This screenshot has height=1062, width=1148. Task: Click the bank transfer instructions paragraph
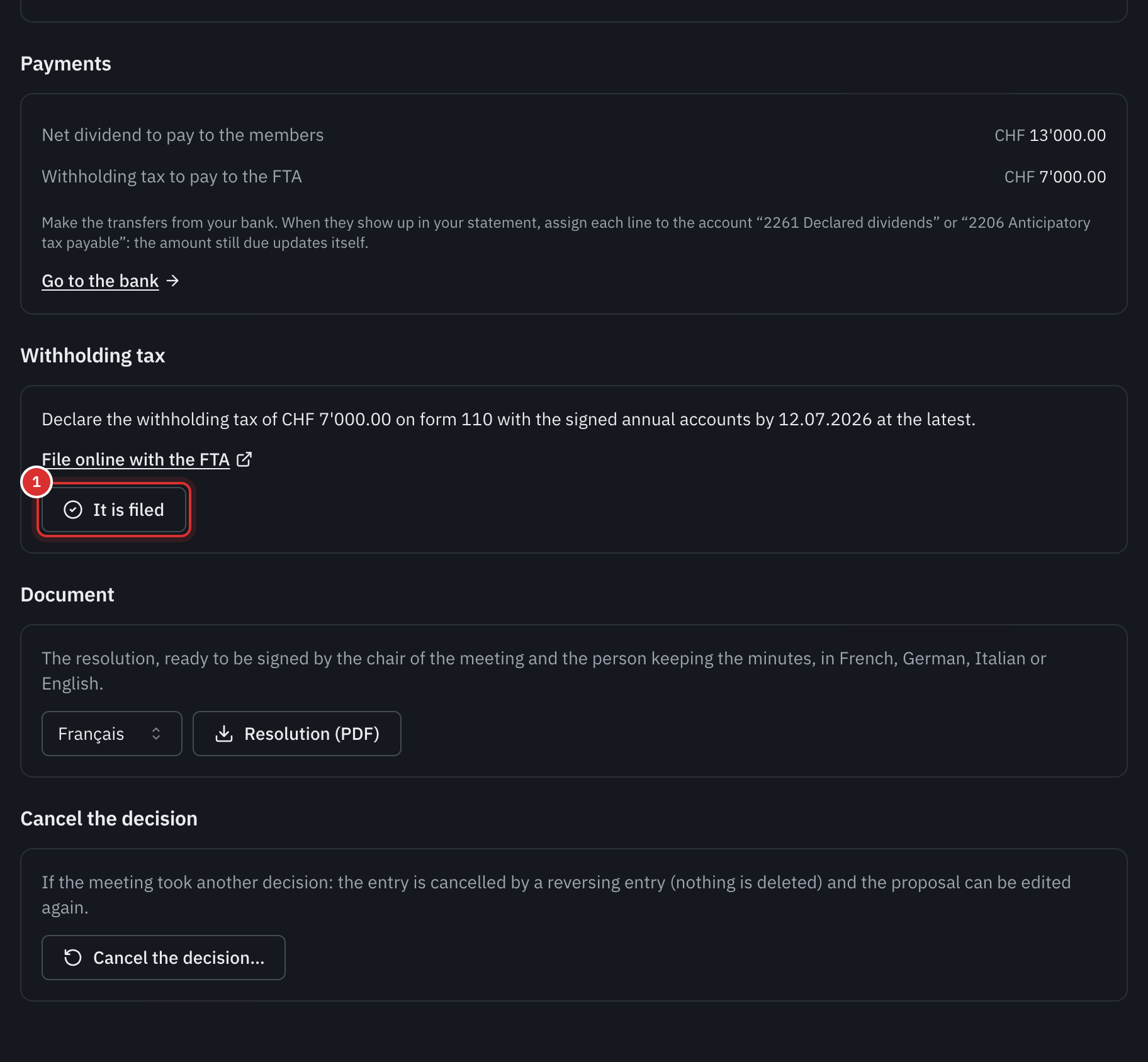(x=566, y=233)
